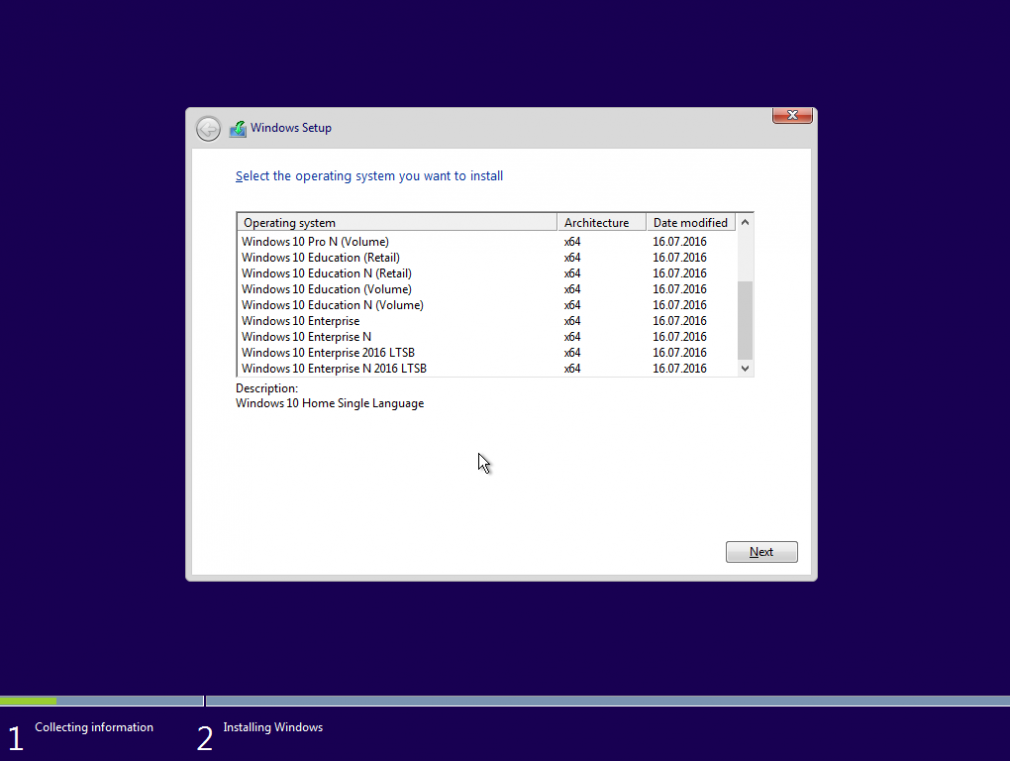Click the date in Enterprise N 2016 LTSB row
The image size is (1010, 761).
point(680,369)
